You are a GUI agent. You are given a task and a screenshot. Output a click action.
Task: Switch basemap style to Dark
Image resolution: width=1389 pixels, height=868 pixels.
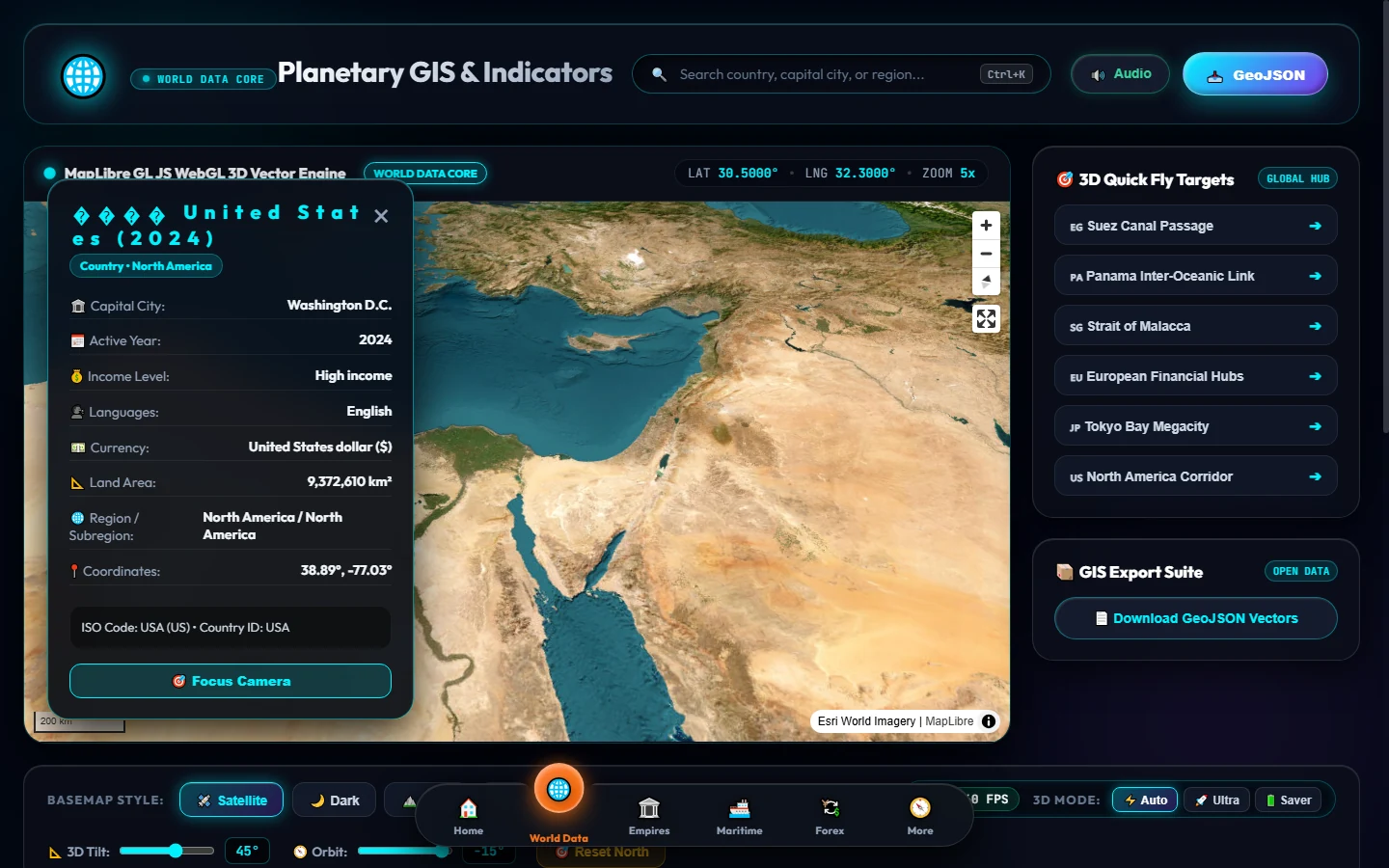[x=334, y=800]
